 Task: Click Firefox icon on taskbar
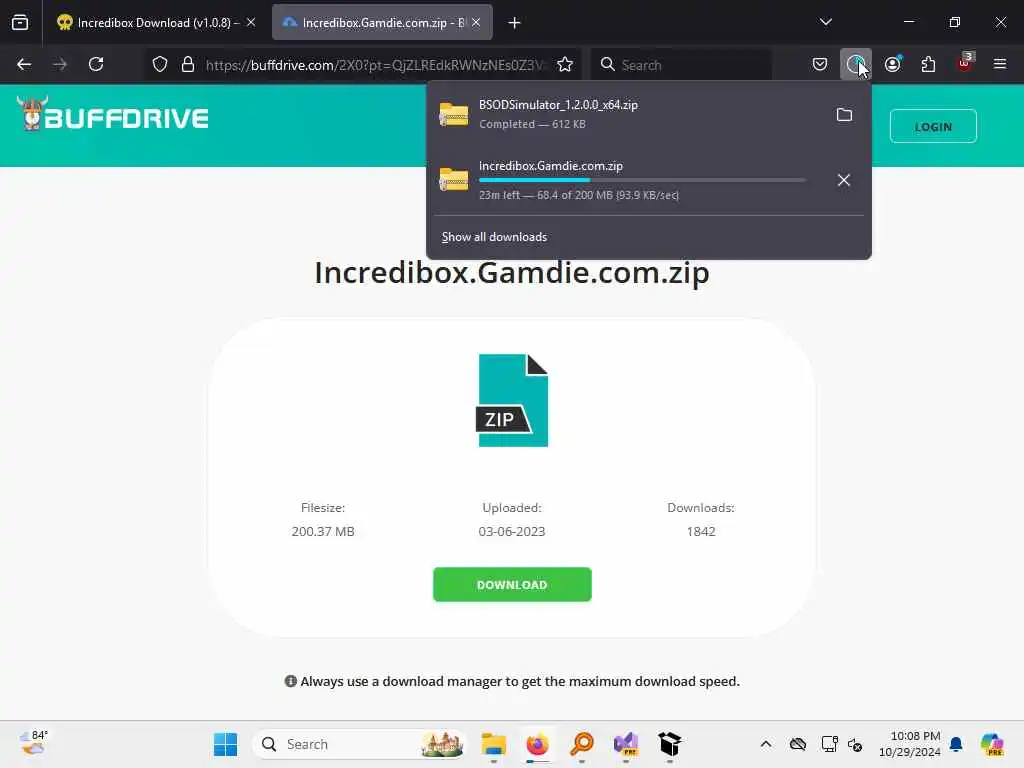(538, 744)
